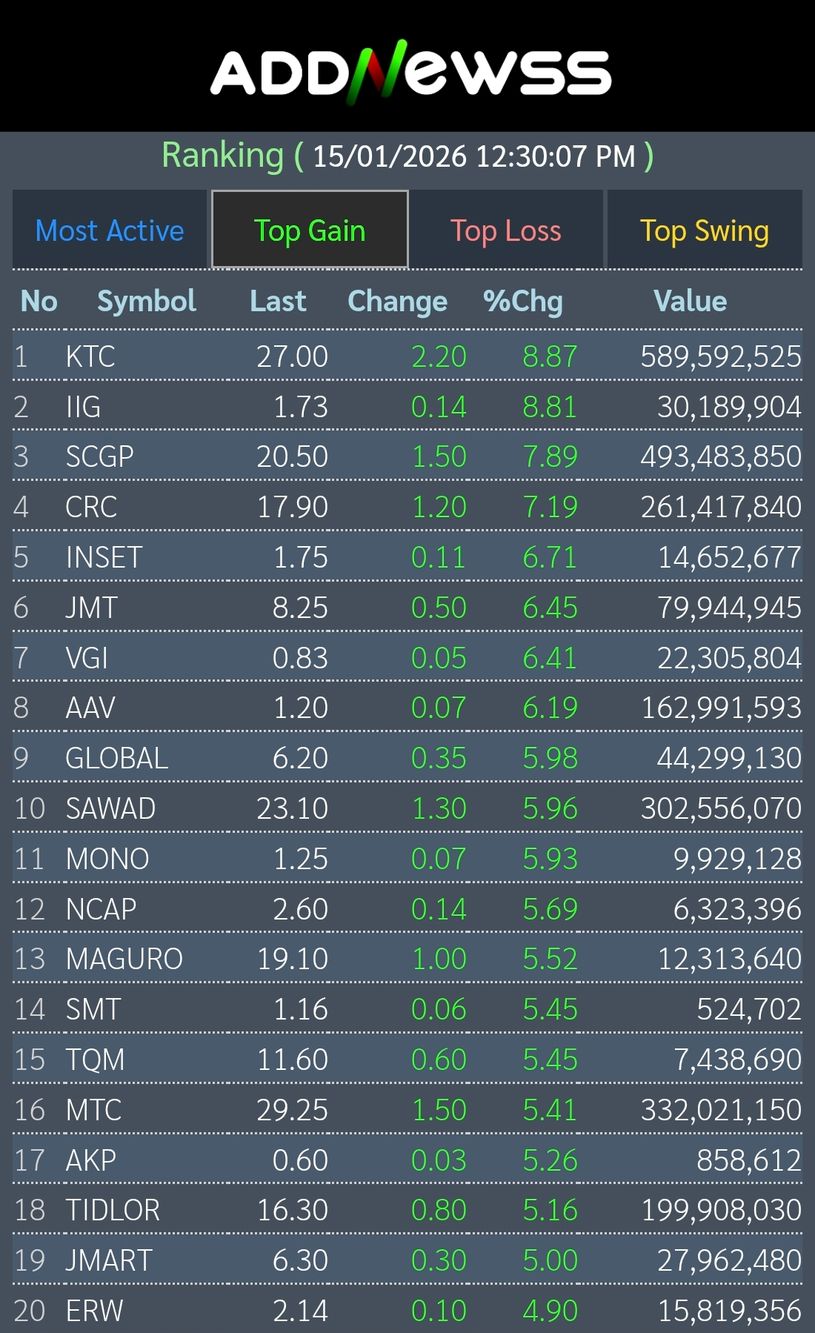This screenshot has height=1333, width=815.
Task: Open the Top Loss tab
Action: [x=506, y=231]
